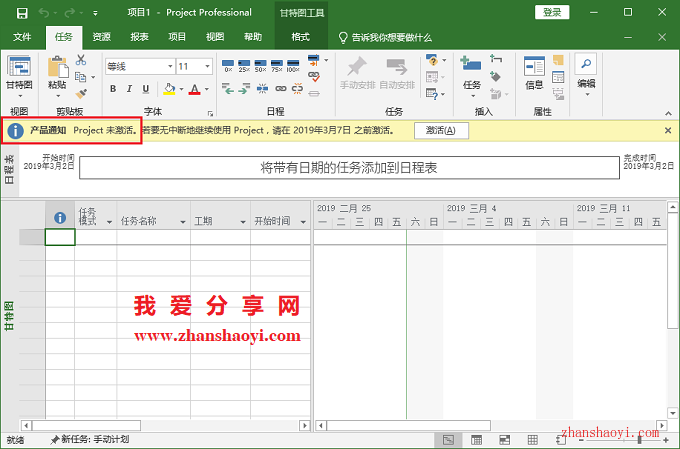Viewport: 680px width, 449px height.
Task: Click the Notes yellow icon in Properties group
Action: tap(558, 60)
